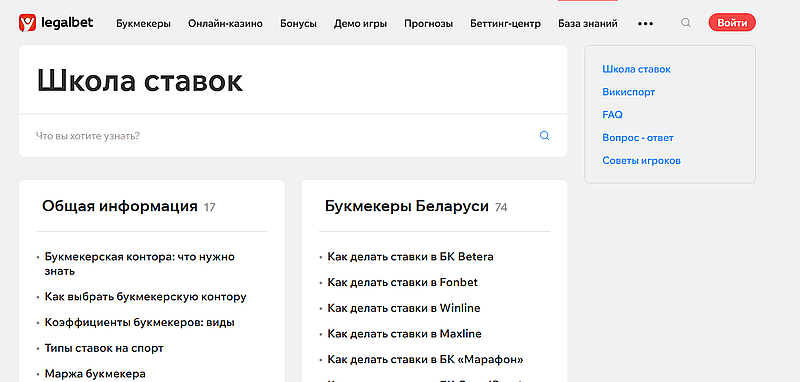The image size is (800, 382).
Task: Go to Бонусы section
Action: (298, 23)
